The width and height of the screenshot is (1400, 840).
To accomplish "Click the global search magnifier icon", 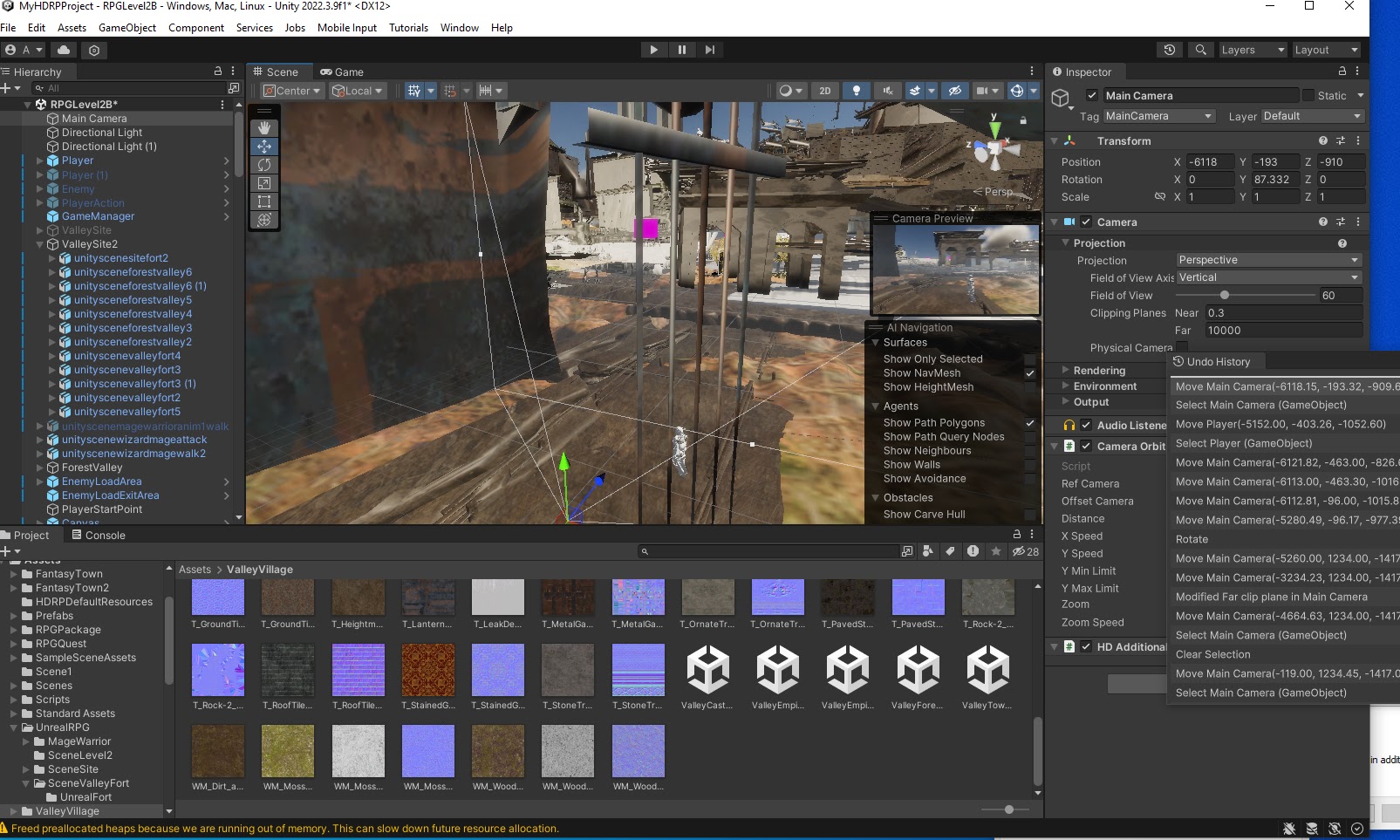I will (x=1201, y=50).
